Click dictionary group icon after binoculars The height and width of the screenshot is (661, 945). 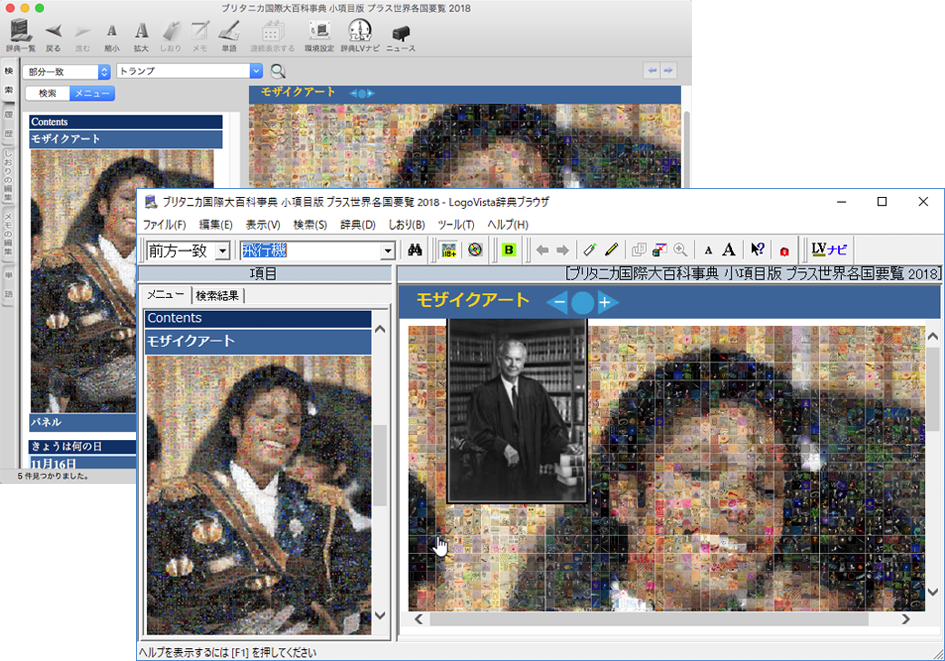click(448, 249)
